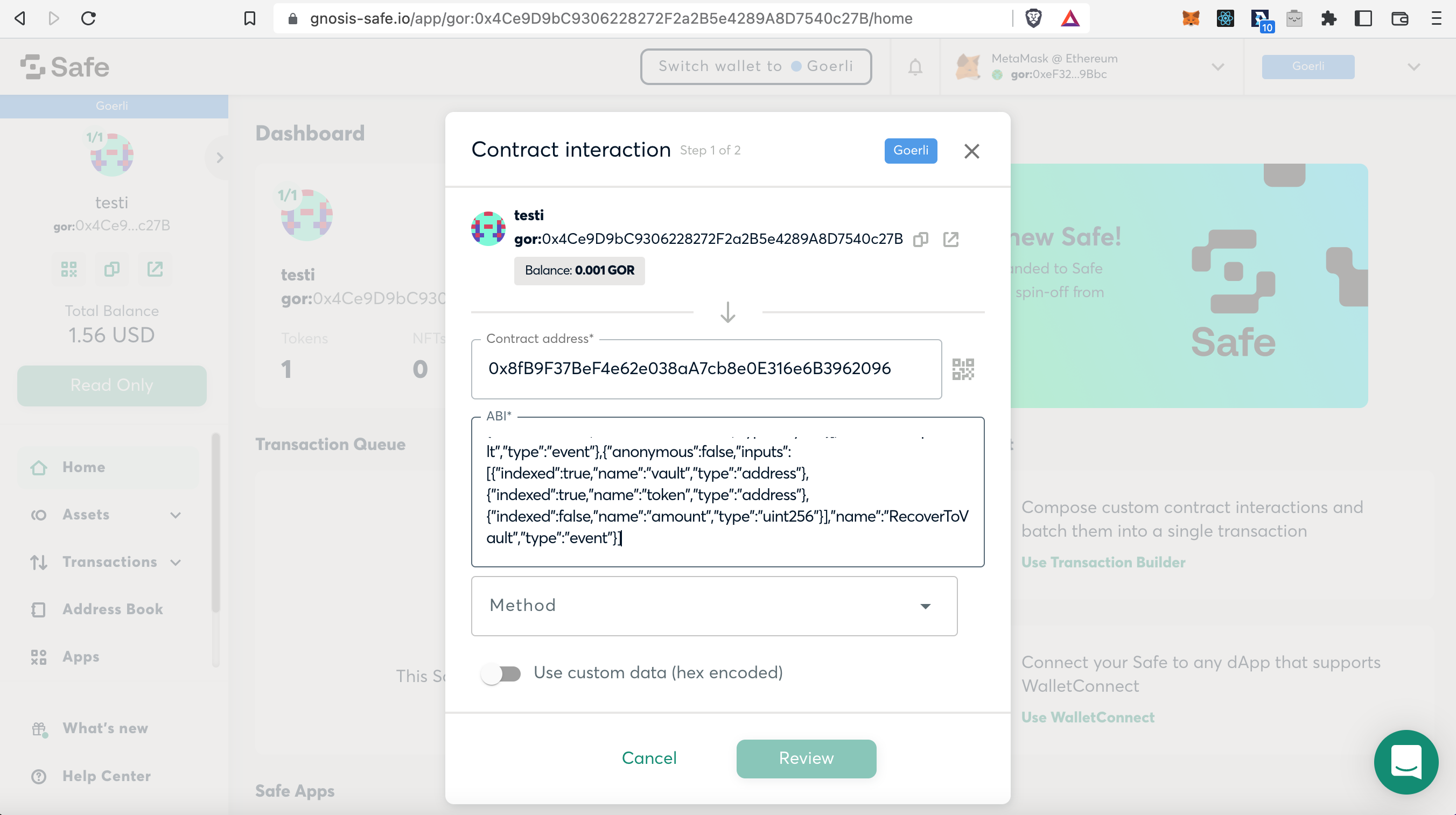Close the Contract interaction dialog

click(x=971, y=151)
